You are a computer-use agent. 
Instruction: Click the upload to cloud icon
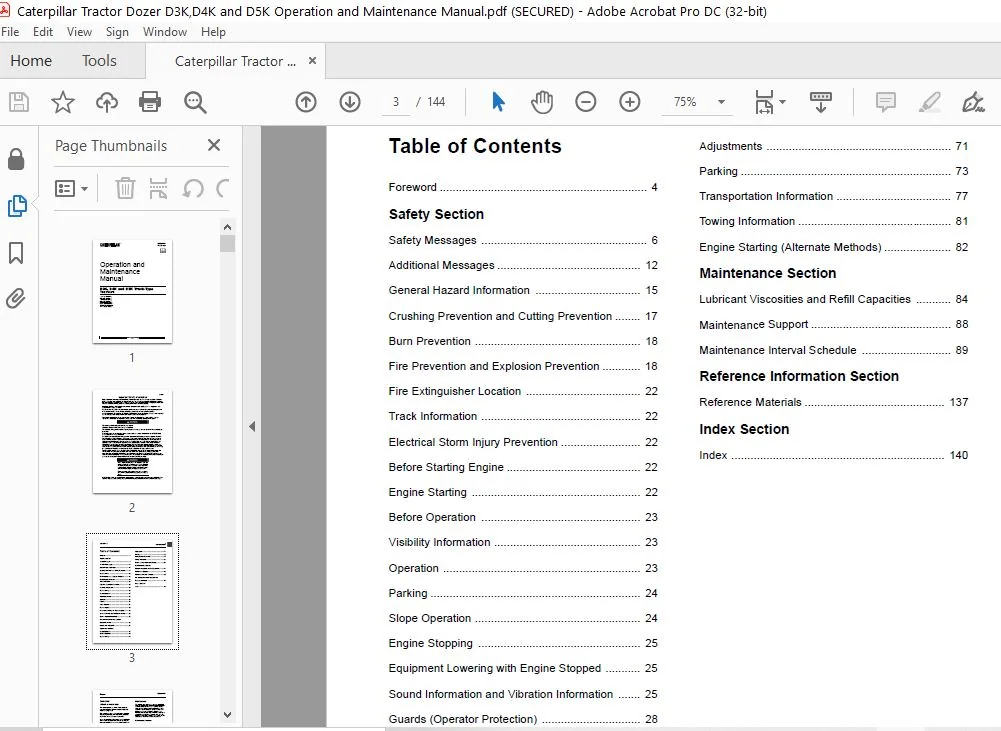click(107, 102)
